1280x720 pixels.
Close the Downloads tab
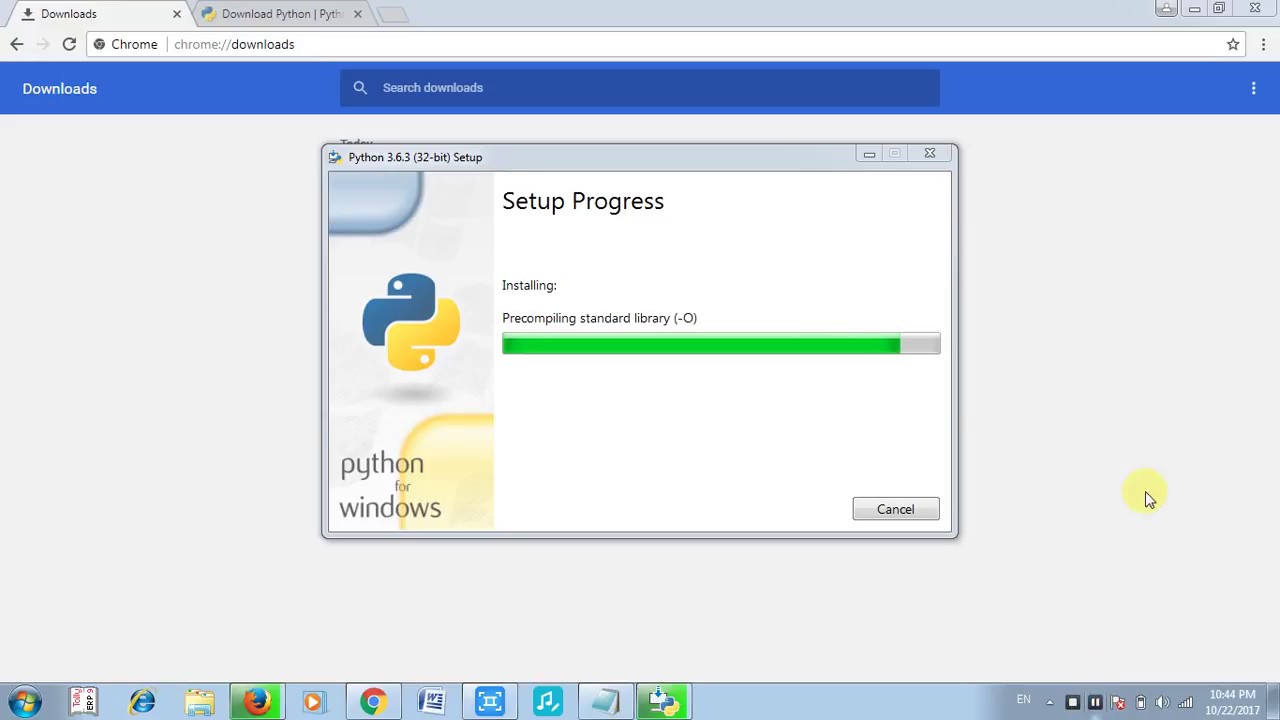tap(177, 14)
